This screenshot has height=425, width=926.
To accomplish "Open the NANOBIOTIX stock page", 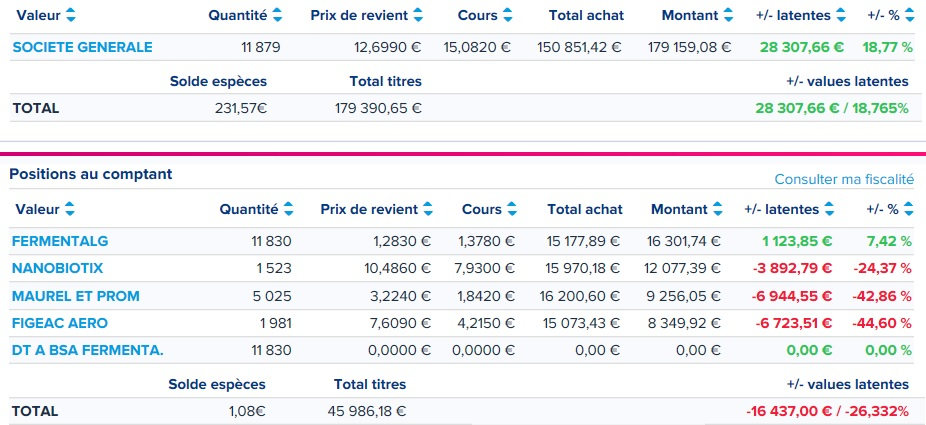I will point(57,268).
